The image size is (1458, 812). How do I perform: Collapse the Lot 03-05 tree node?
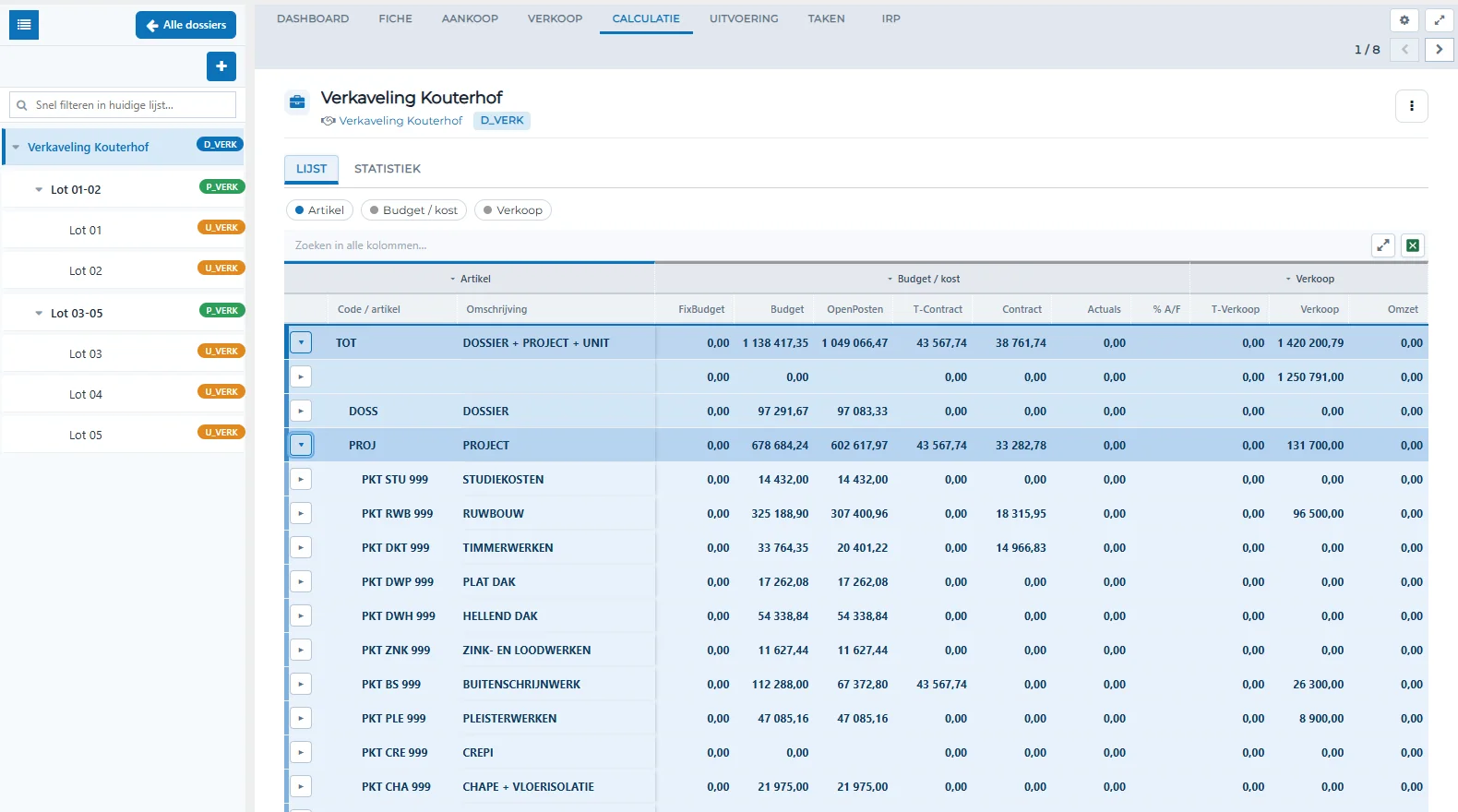click(x=39, y=314)
